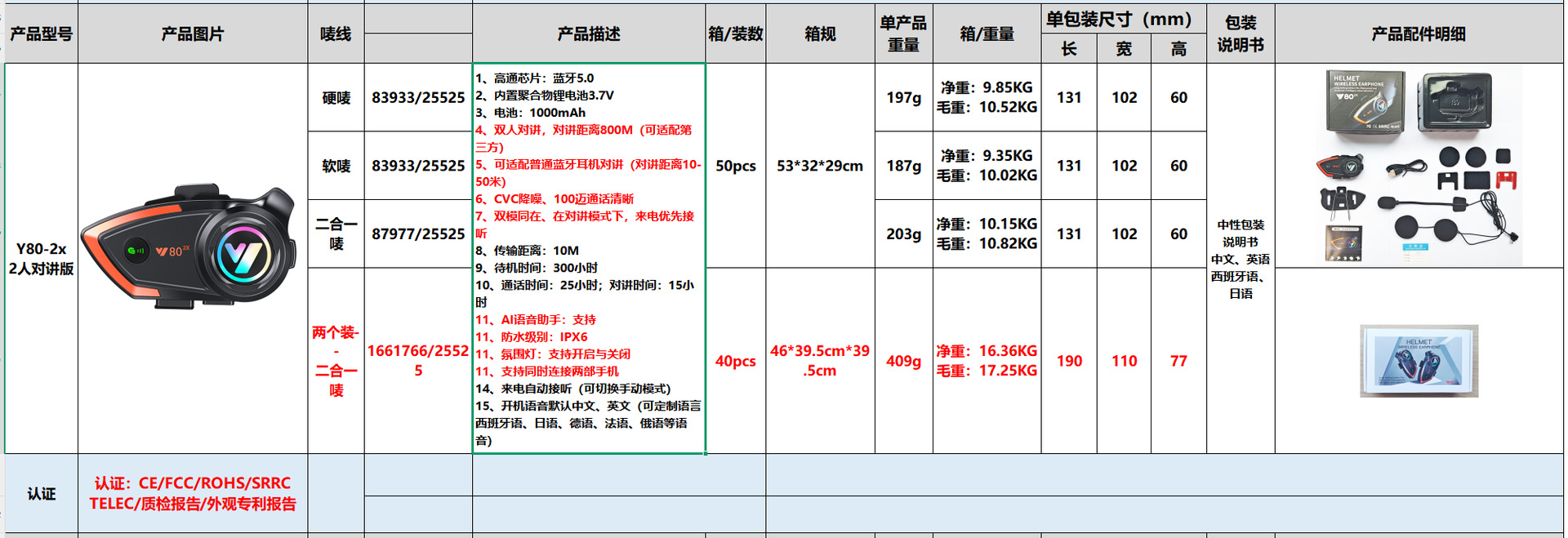Select the two-pack packaging box image
This screenshot has width=1568, height=538.
(x=1419, y=361)
